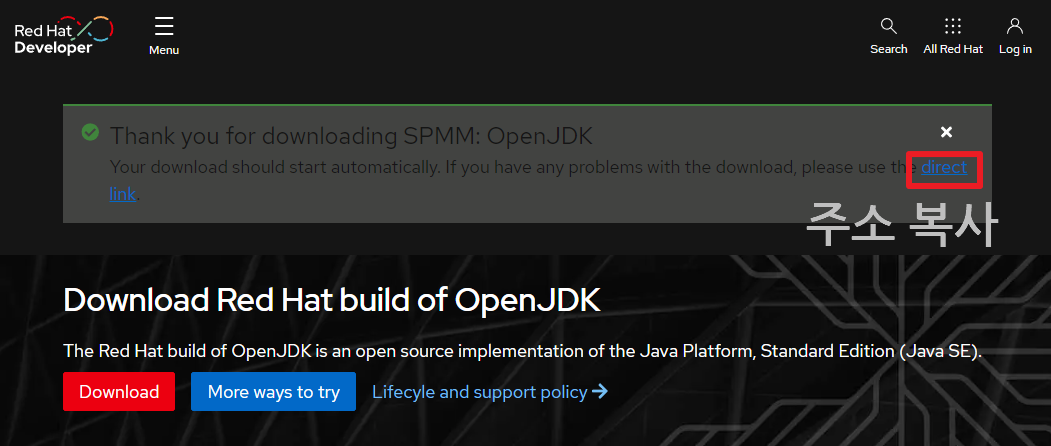
Task: Dismiss the thank-you notification with the X
Action: [x=946, y=132]
